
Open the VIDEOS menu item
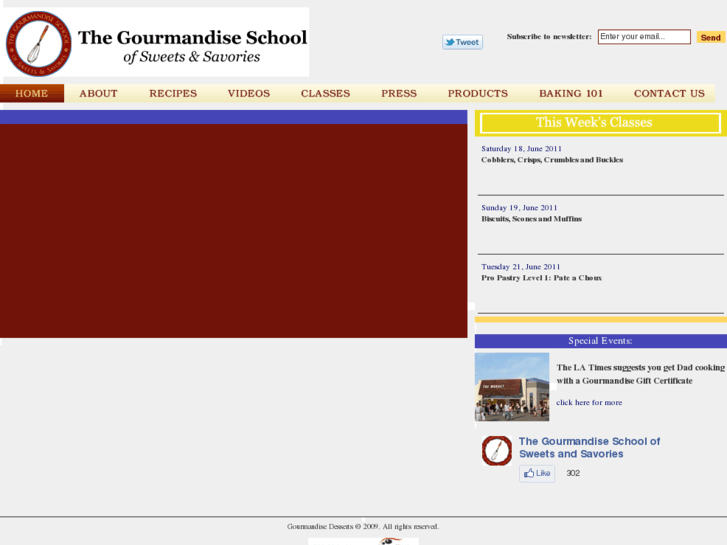[249, 93]
